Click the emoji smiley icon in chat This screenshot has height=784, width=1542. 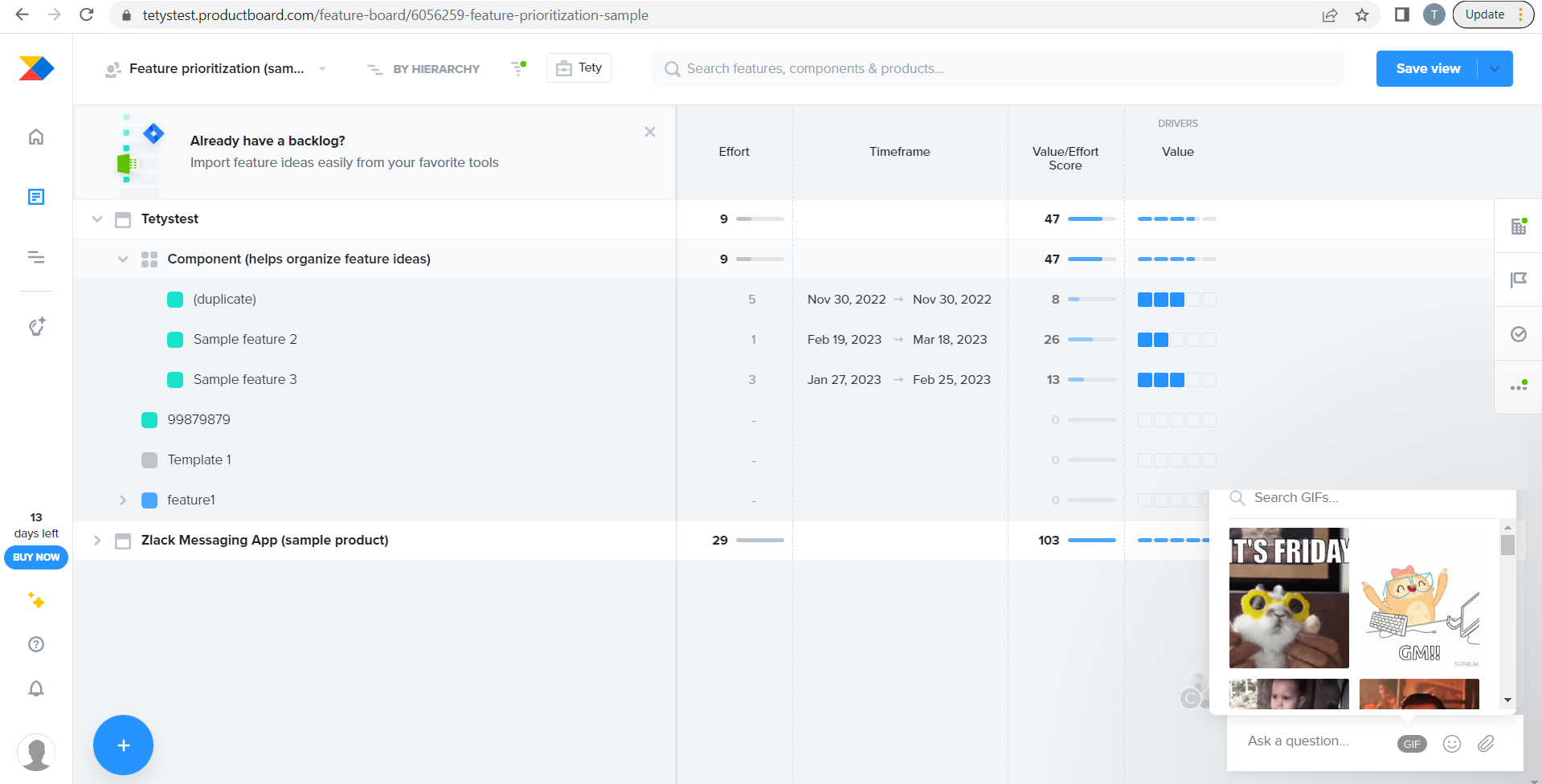pyautogui.click(x=1451, y=744)
